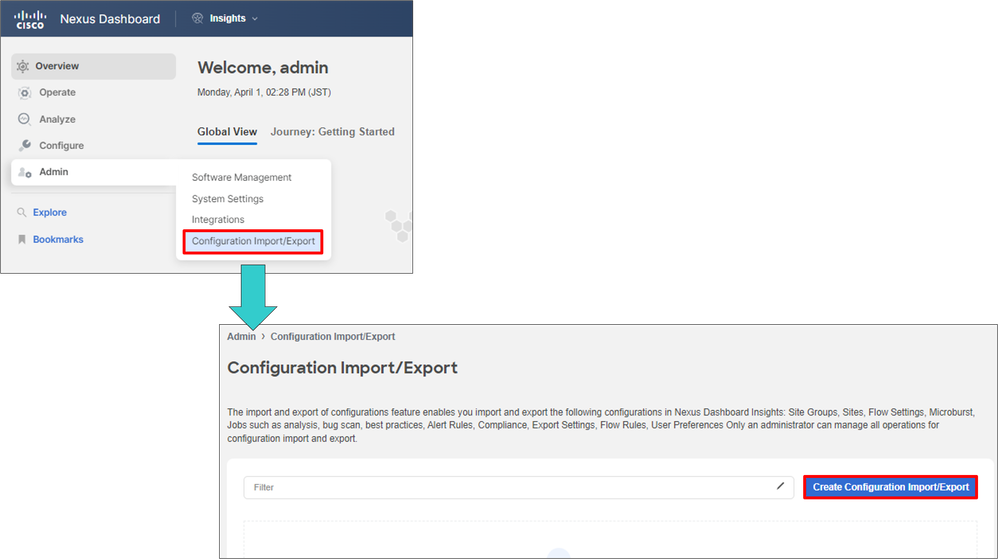
Task: Click the pencil edit icon in Filter field
Action: [780, 486]
